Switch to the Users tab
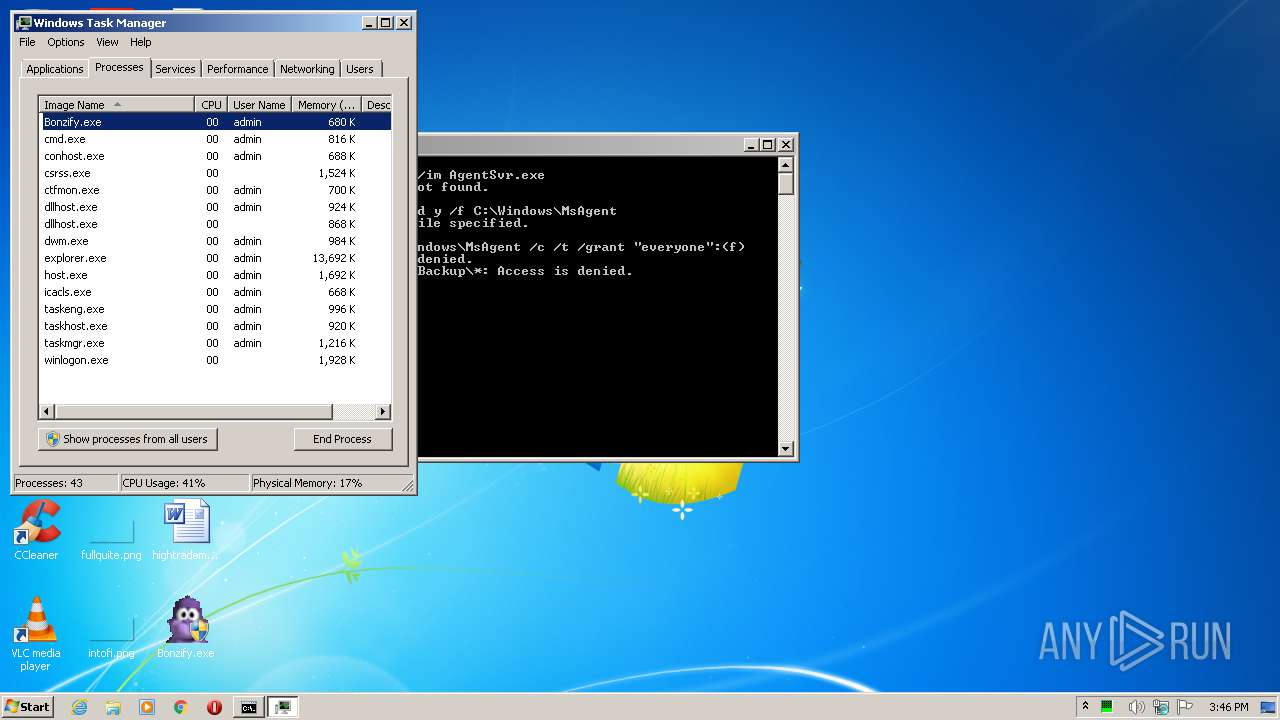The image size is (1280, 720). click(x=360, y=69)
